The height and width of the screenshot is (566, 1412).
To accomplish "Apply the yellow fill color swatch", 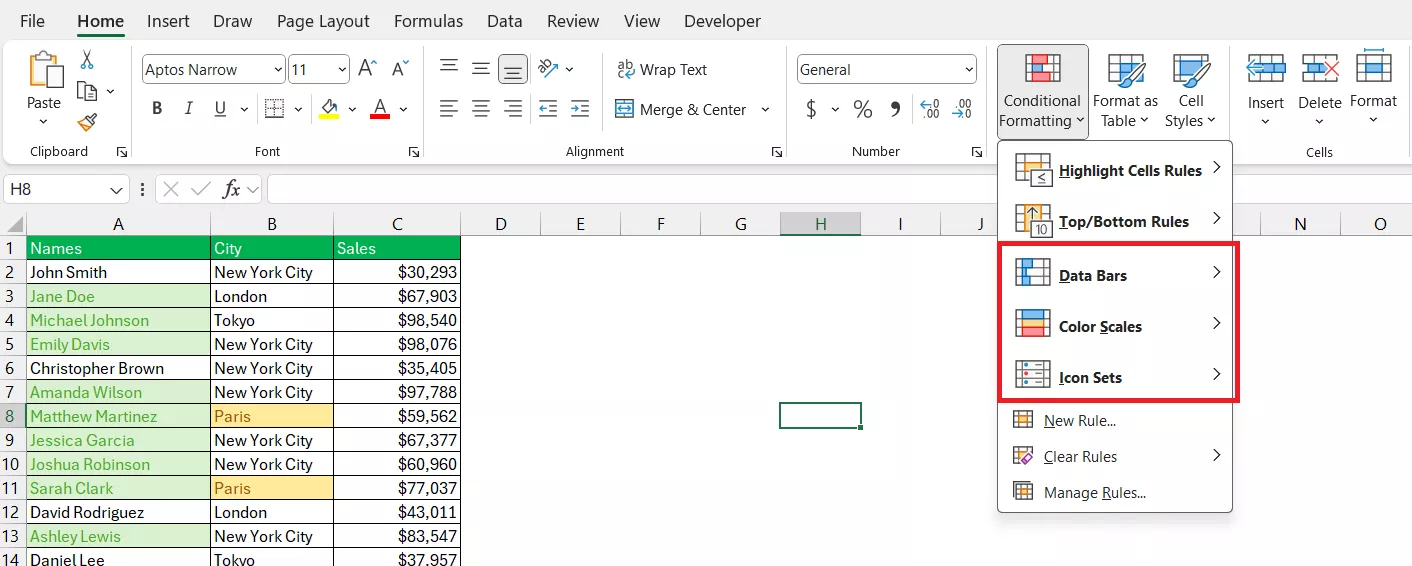I will click(329, 109).
